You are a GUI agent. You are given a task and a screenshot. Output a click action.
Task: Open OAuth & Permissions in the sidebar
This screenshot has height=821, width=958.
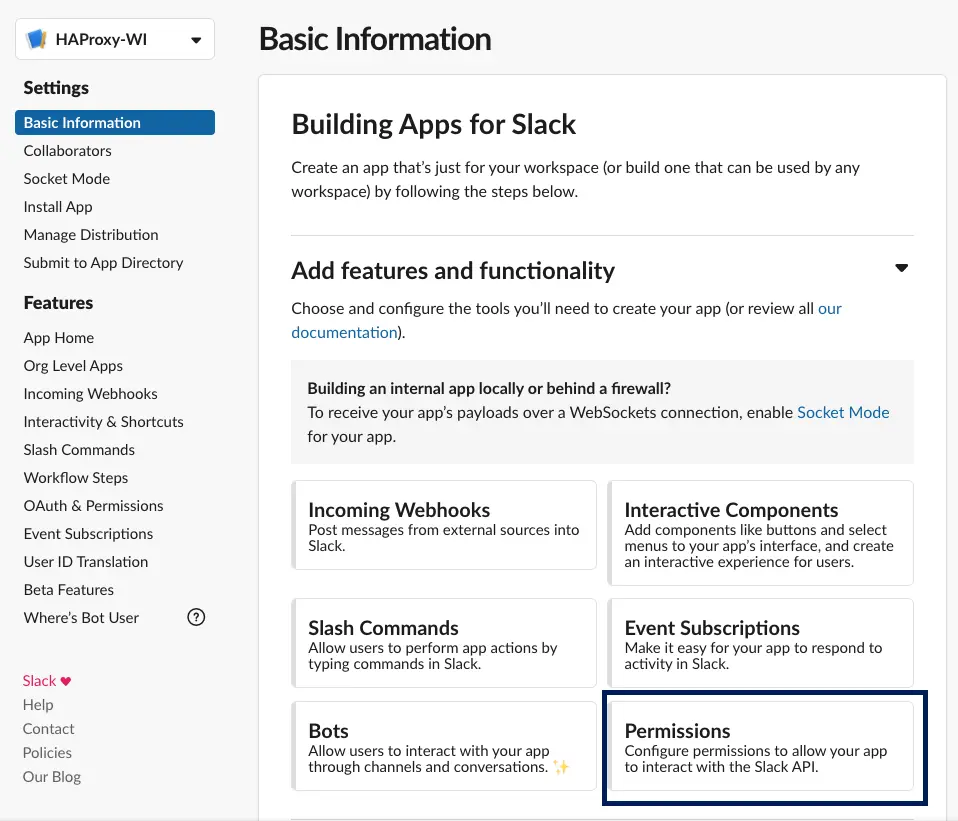tap(93, 505)
